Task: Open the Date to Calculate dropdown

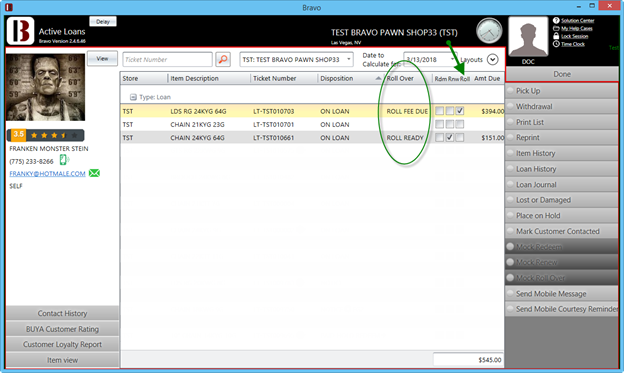Action: 452,59
